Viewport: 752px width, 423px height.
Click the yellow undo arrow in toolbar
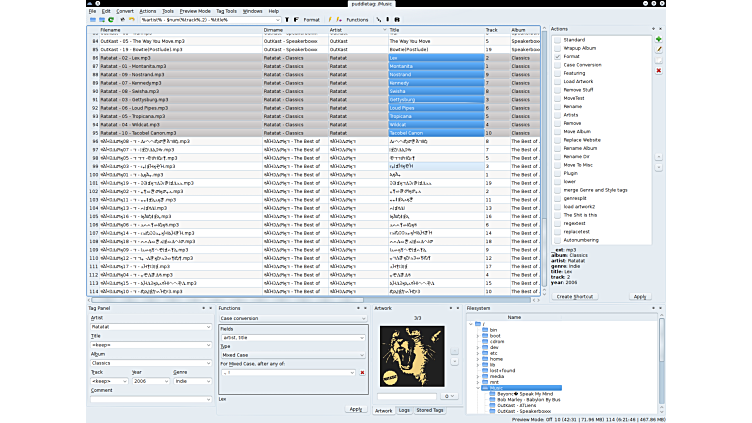tap(133, 19)
